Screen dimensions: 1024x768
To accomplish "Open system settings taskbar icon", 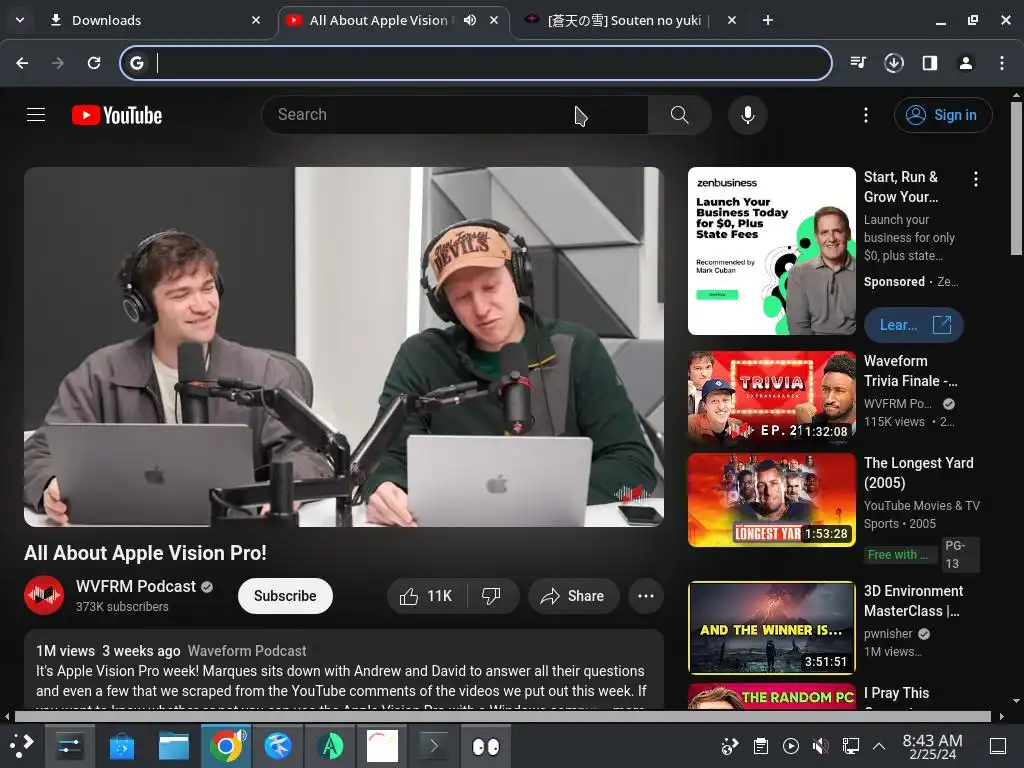I will tap(69, 746).
